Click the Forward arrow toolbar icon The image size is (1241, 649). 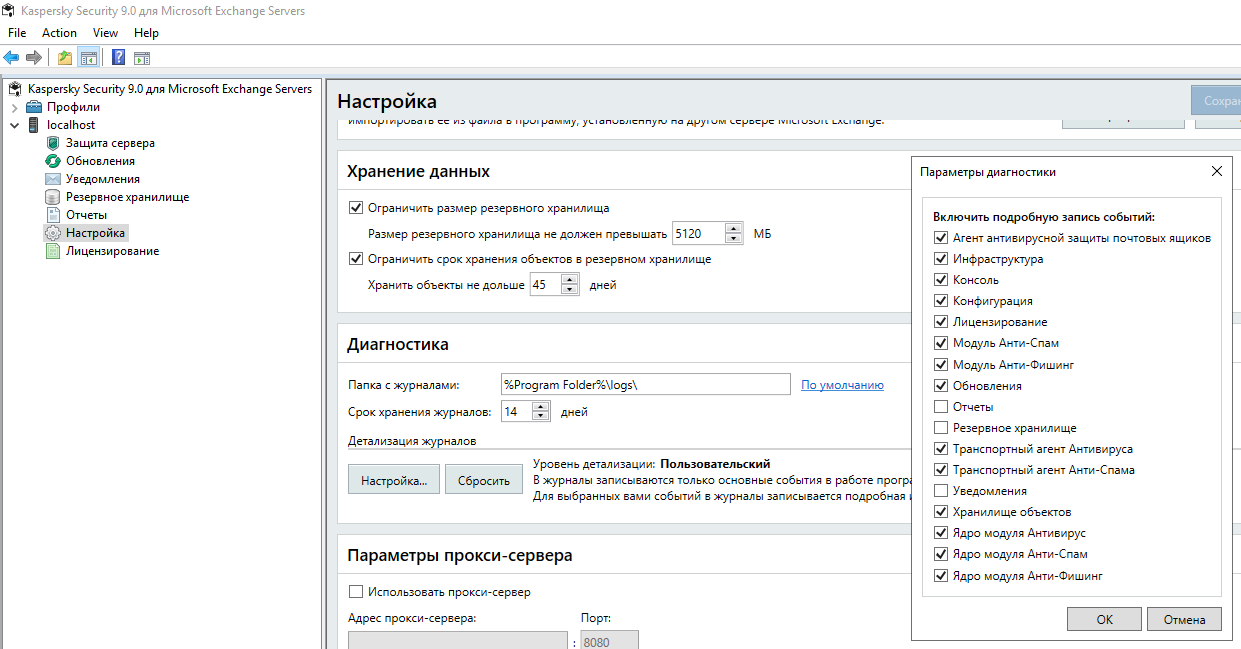click(x=34, y=57)
